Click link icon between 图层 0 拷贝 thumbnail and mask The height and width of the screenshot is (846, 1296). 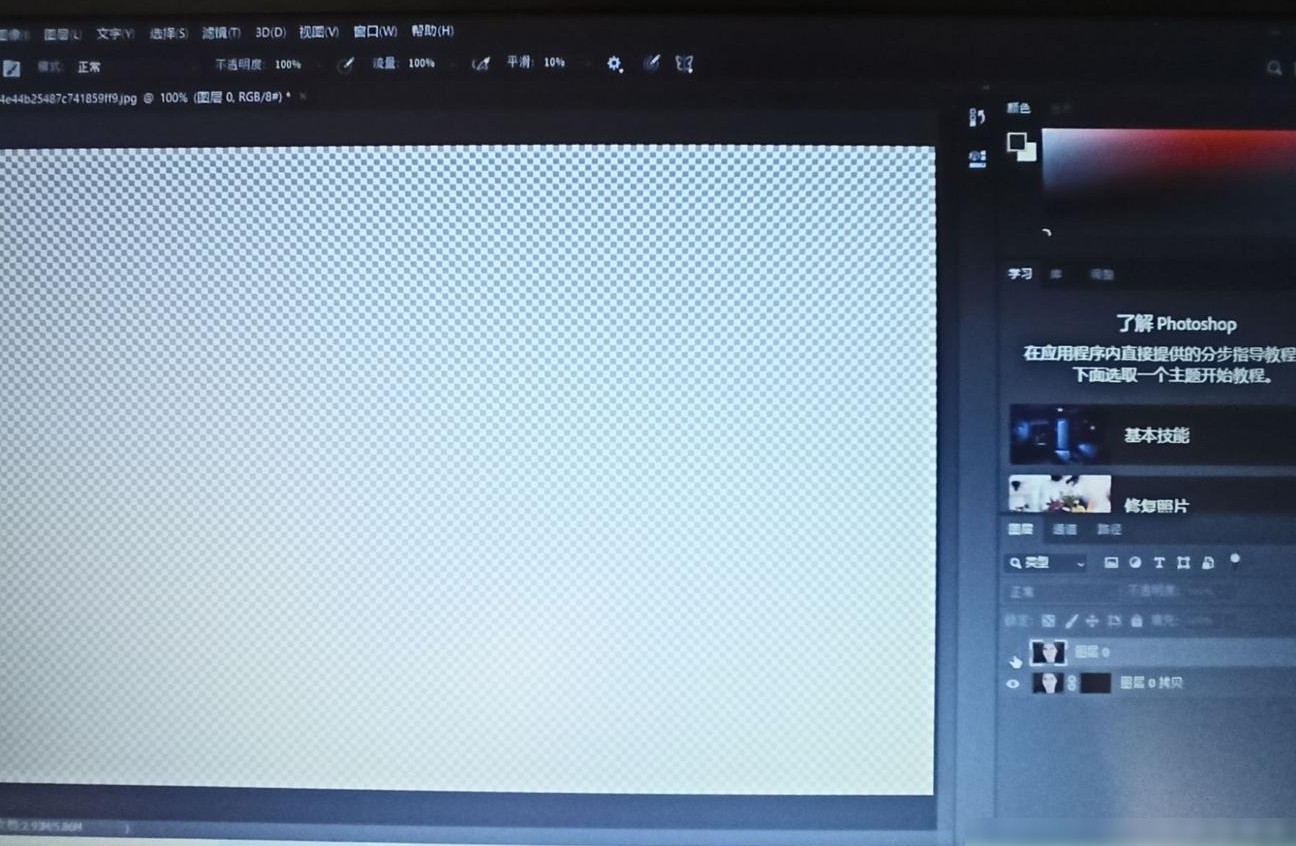point(1072,684)
